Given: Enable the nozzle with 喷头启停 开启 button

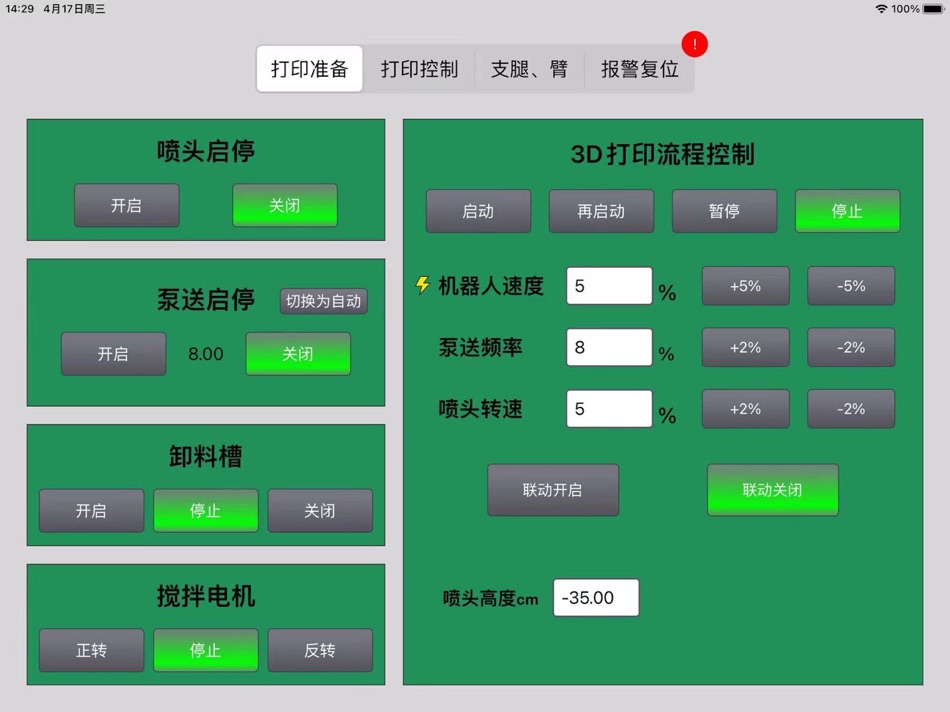Looking at the screenshot, I should point(126,205).
